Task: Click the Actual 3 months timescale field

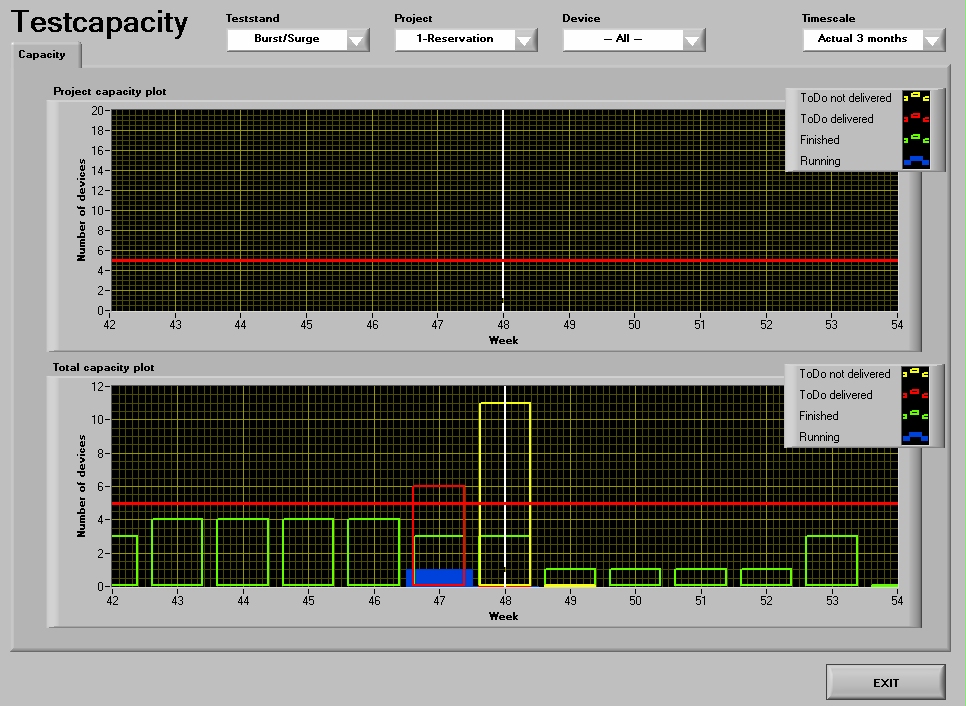Action: 862,39
